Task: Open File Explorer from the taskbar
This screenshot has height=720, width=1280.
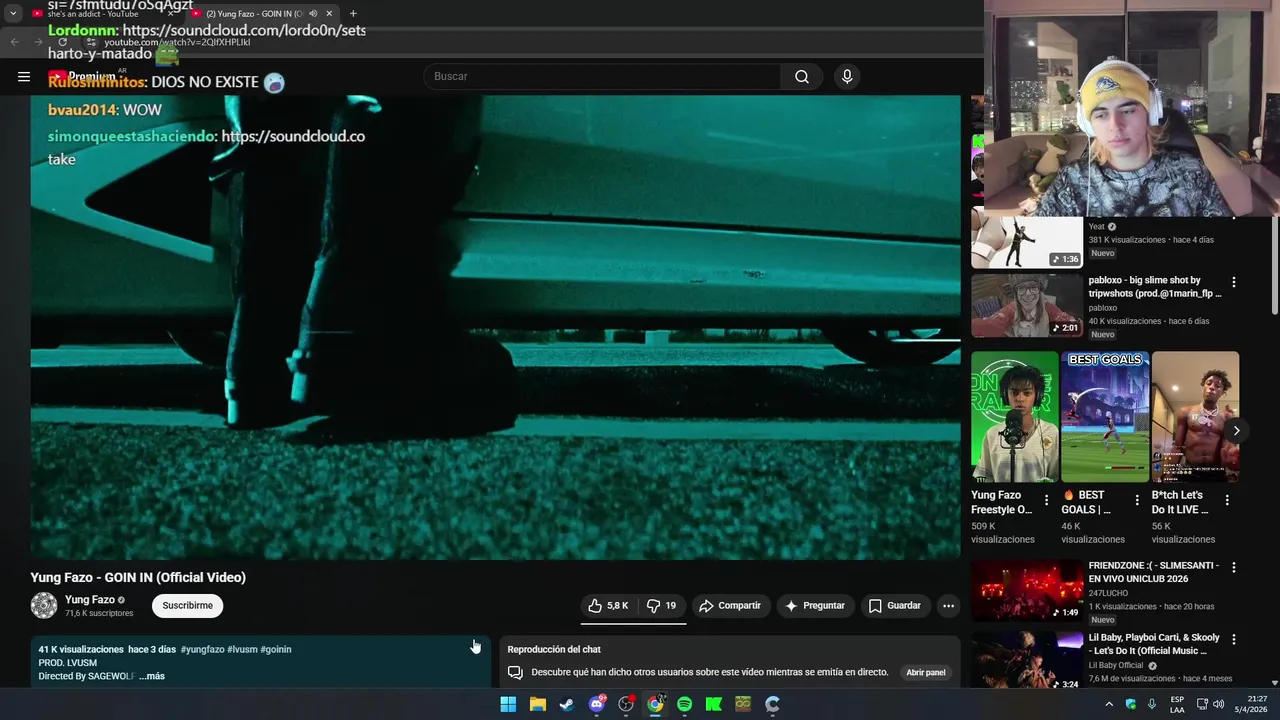Action: point(537,704)
